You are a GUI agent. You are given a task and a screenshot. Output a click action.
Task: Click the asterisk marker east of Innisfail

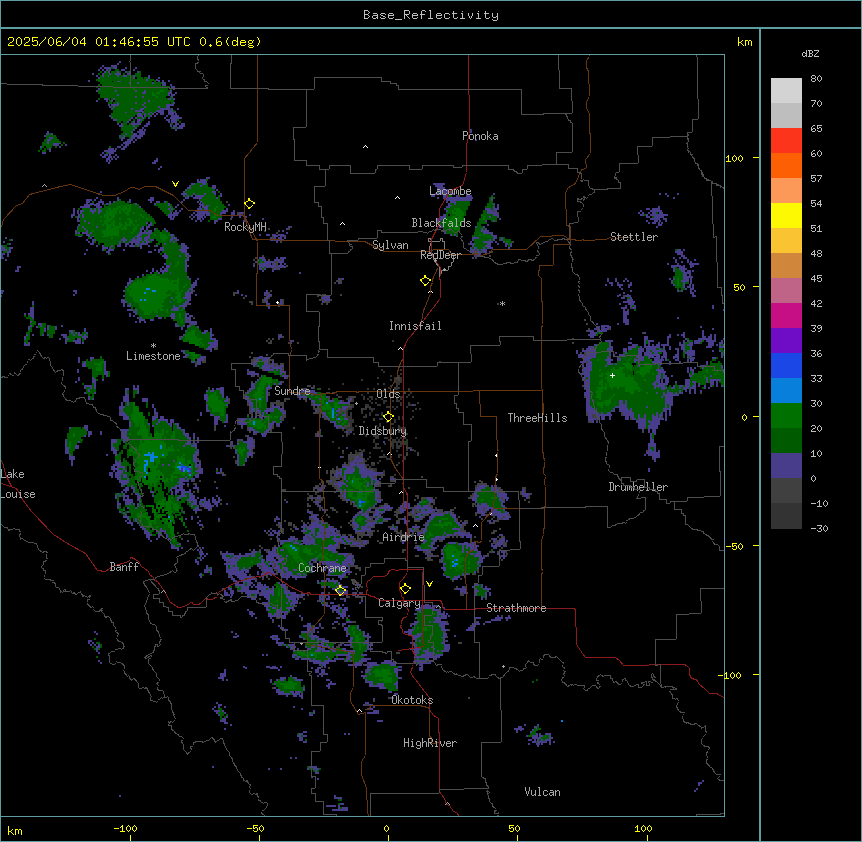point(502,303)
